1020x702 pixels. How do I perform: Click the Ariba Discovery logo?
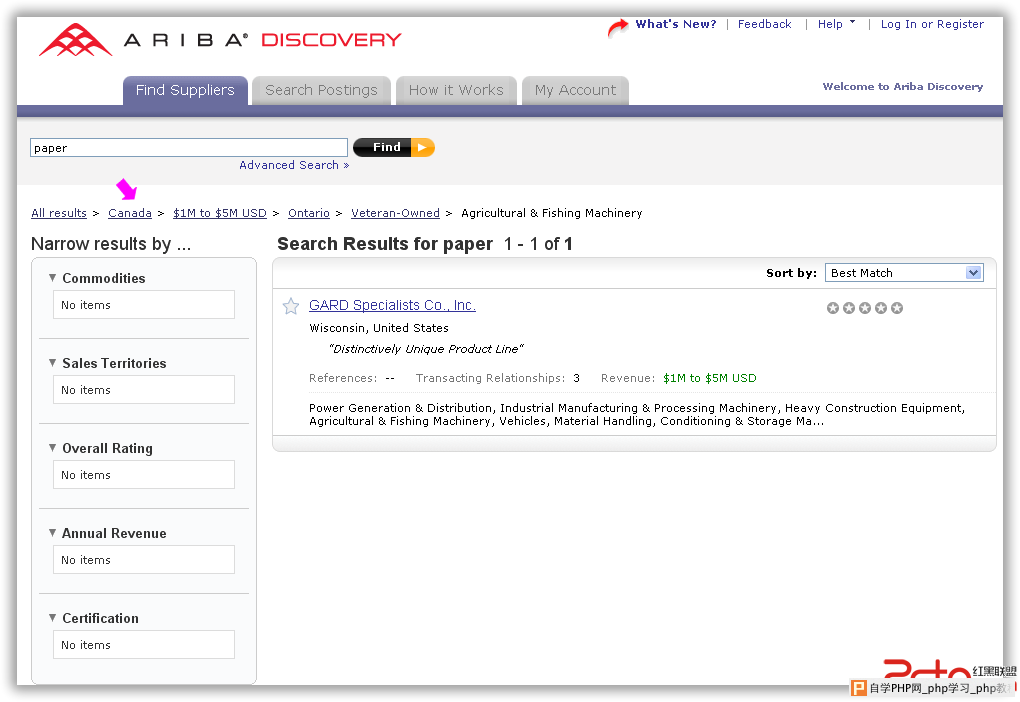(220, 40)
